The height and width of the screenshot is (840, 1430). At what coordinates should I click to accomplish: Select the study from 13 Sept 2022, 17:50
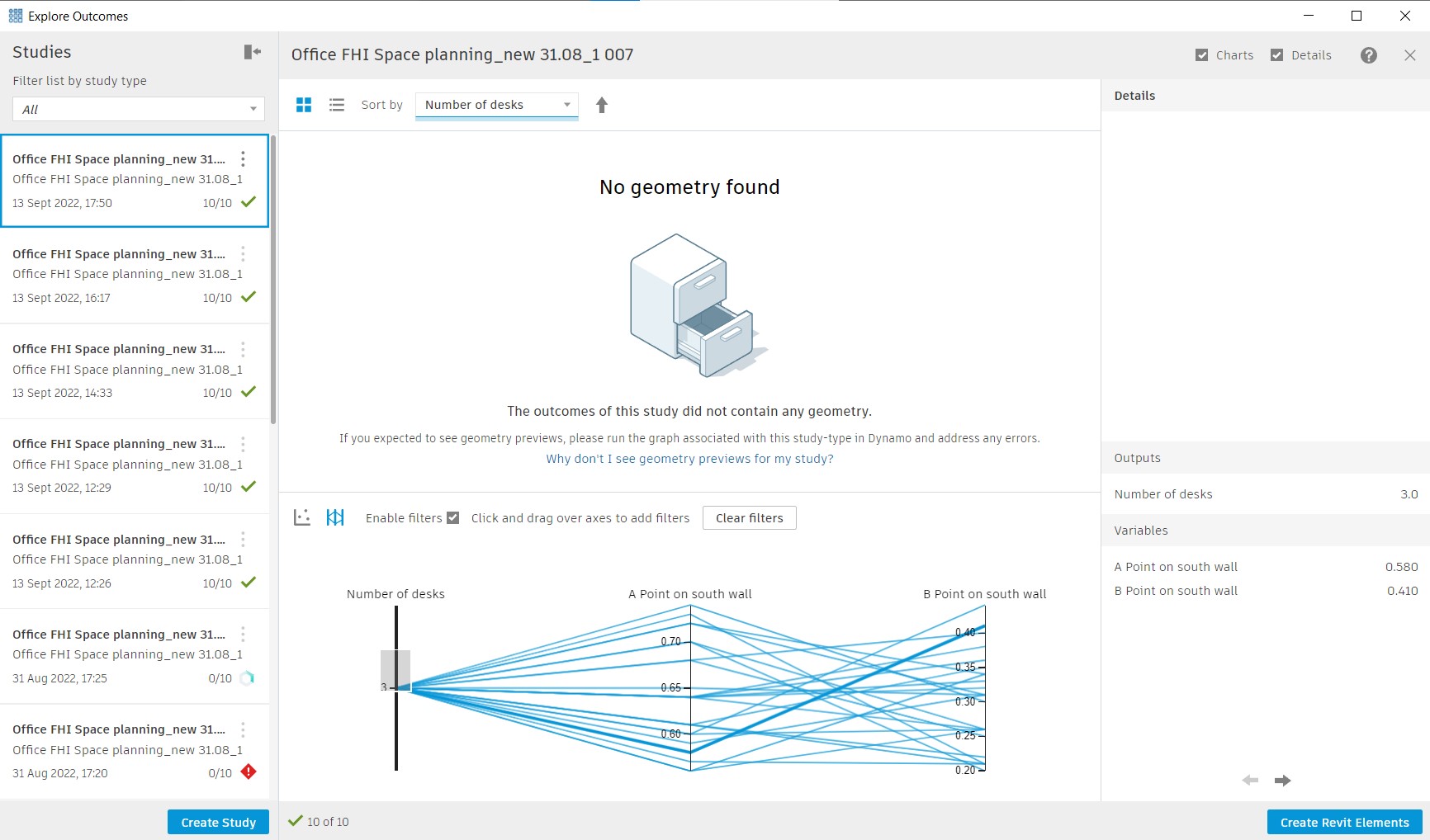tap(135, 181)
